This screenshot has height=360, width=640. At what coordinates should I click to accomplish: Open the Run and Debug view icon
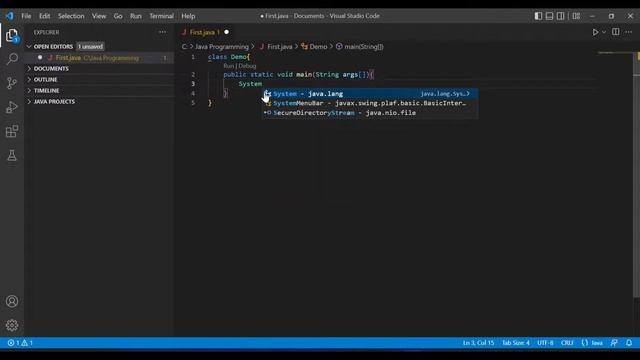click(x=12, y=107)
